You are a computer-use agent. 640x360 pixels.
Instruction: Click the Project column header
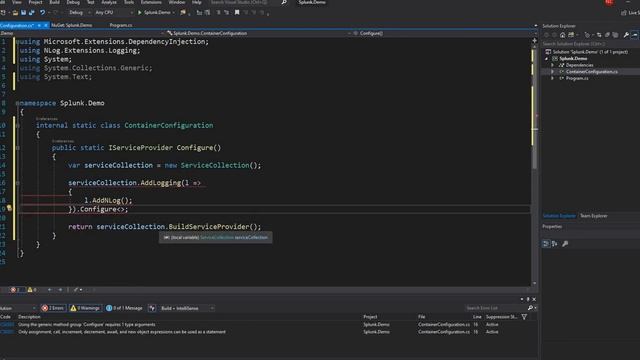pos(370,317)
